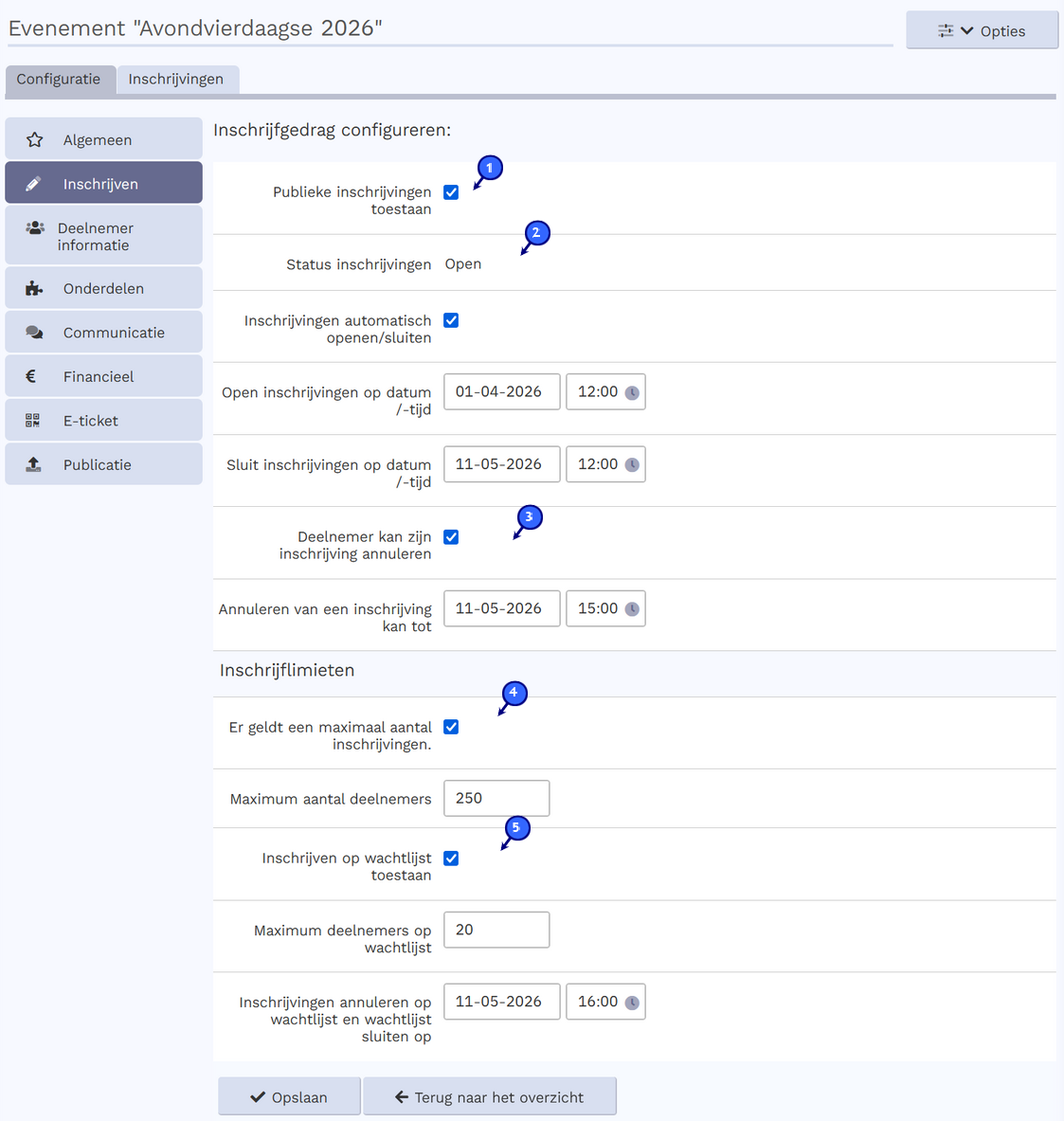Save settings with the Opslaan button
The height and width of the screenshot is (1121, 1064).
pos(289,1097)
